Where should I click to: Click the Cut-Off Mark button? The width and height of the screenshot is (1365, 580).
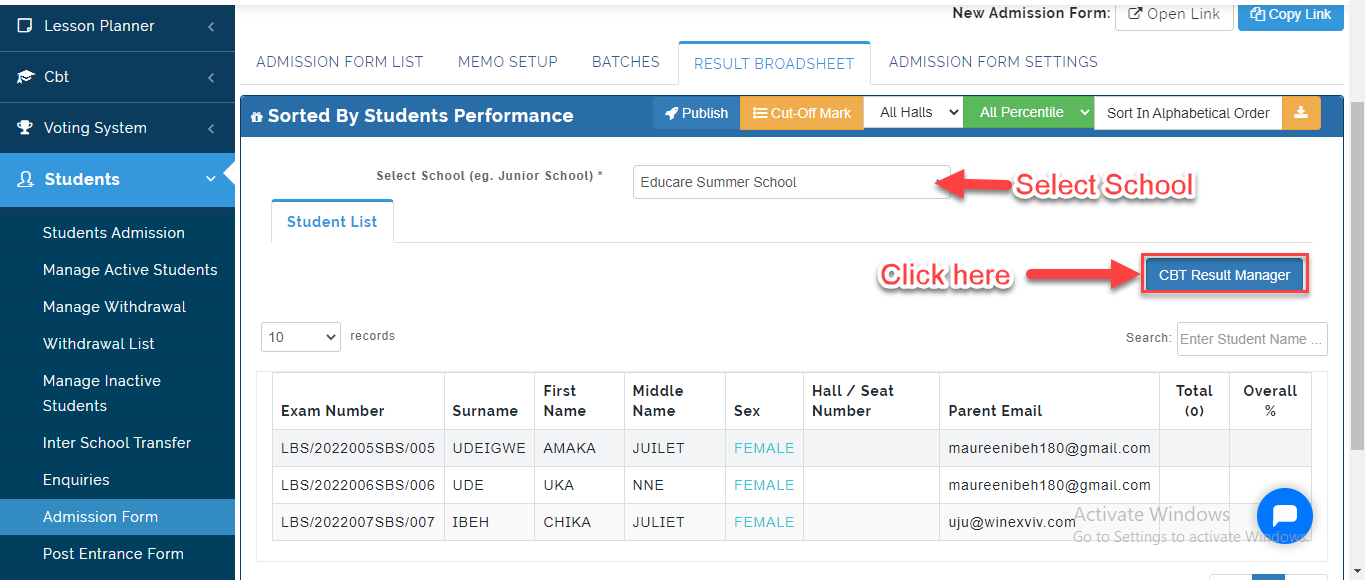pos(802,113)
